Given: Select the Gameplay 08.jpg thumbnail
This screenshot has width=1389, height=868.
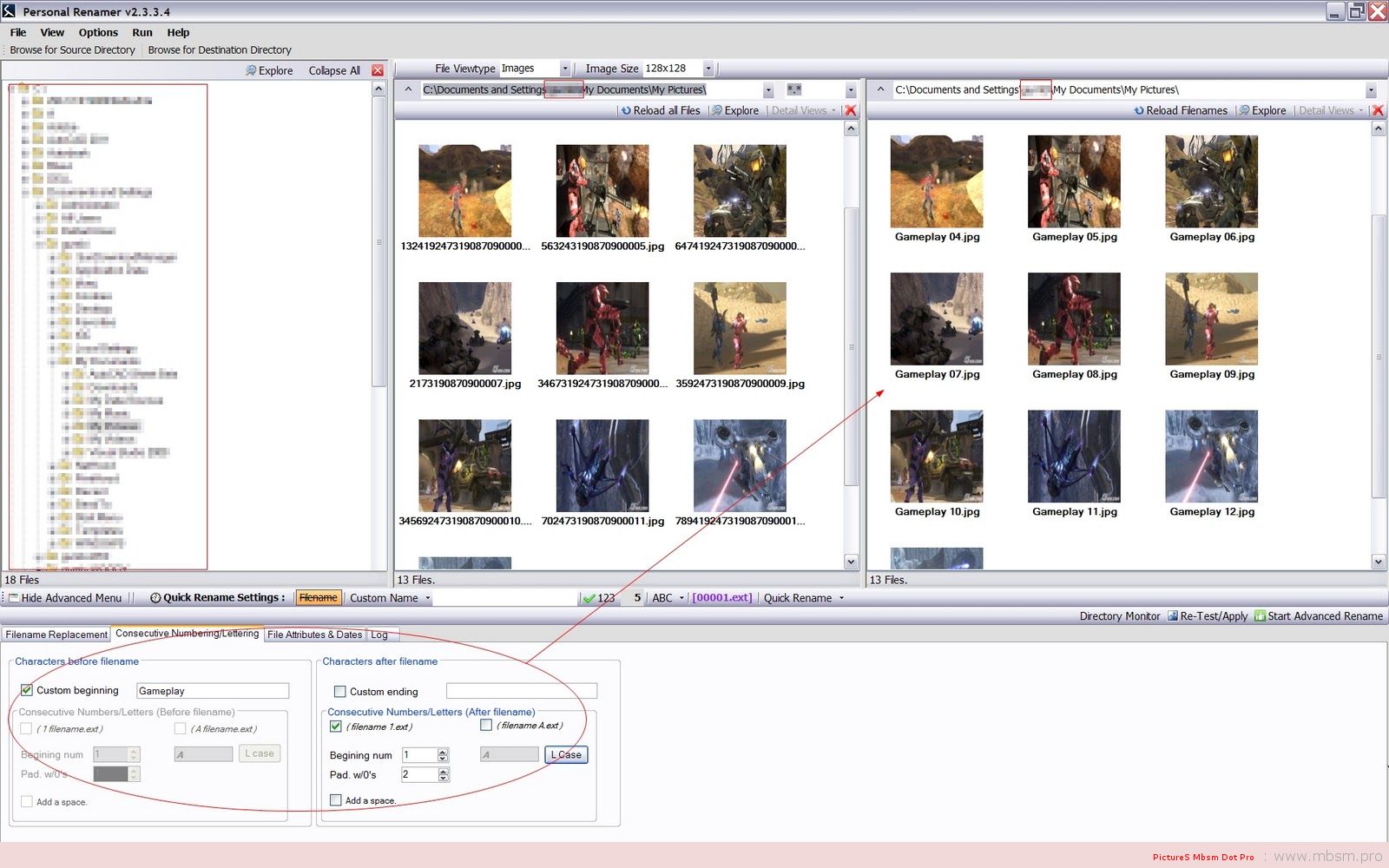Looking at the screenshot, I should coord(1075,327).
